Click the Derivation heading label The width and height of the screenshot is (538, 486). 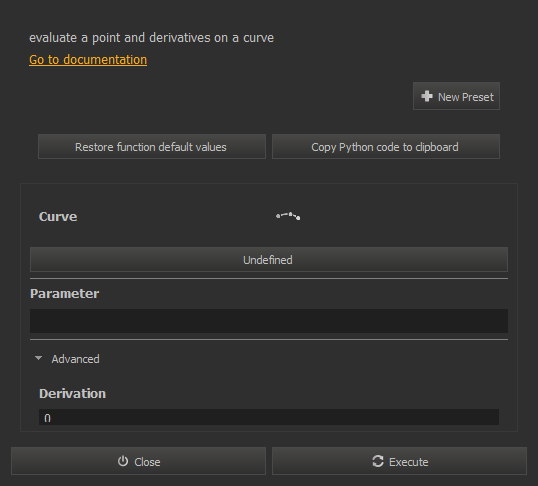[x=72, y=393]
